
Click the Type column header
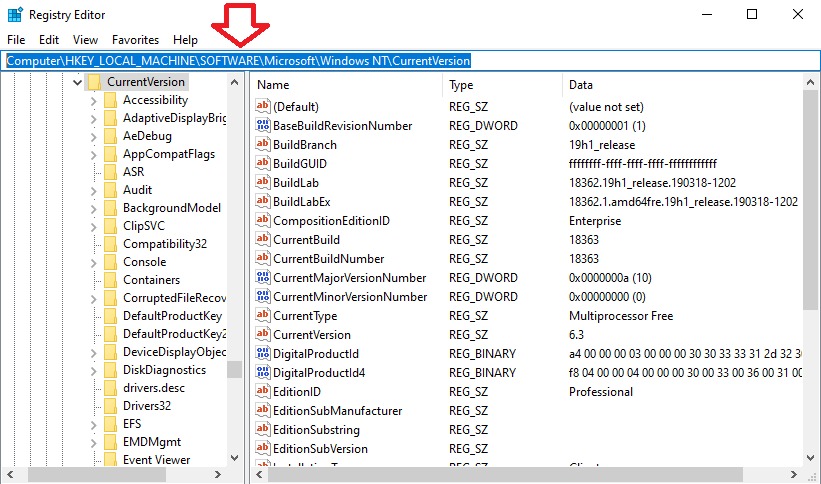[x=503, y=85]
